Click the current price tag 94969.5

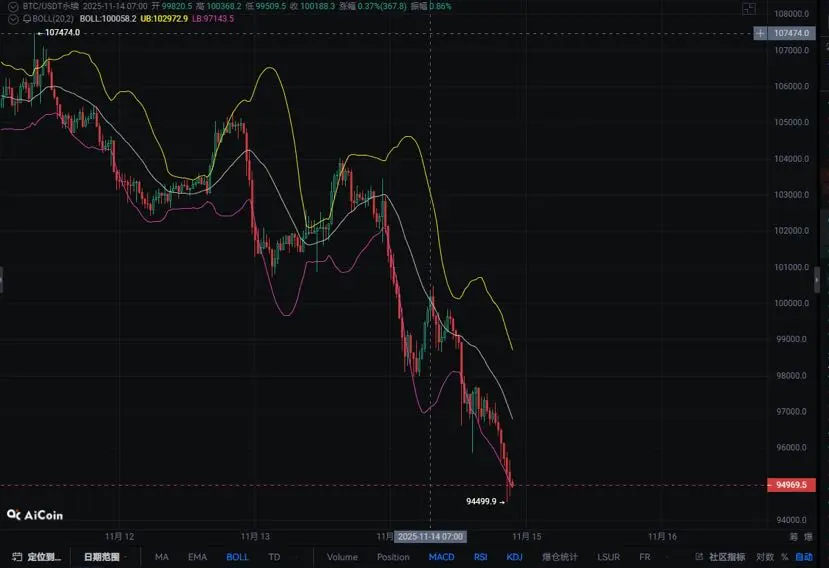(x=791, y=485)
